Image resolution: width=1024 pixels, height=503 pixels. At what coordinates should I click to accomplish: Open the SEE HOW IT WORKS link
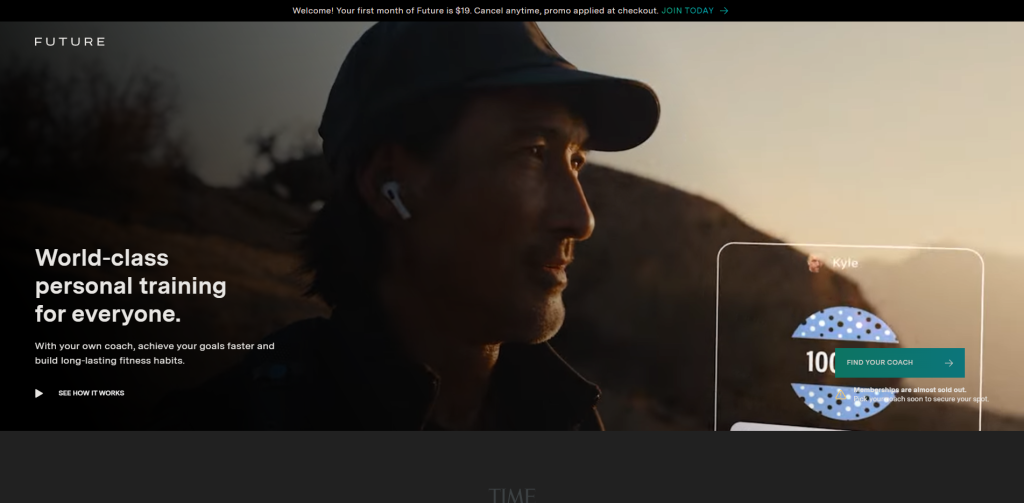[91, 393]
